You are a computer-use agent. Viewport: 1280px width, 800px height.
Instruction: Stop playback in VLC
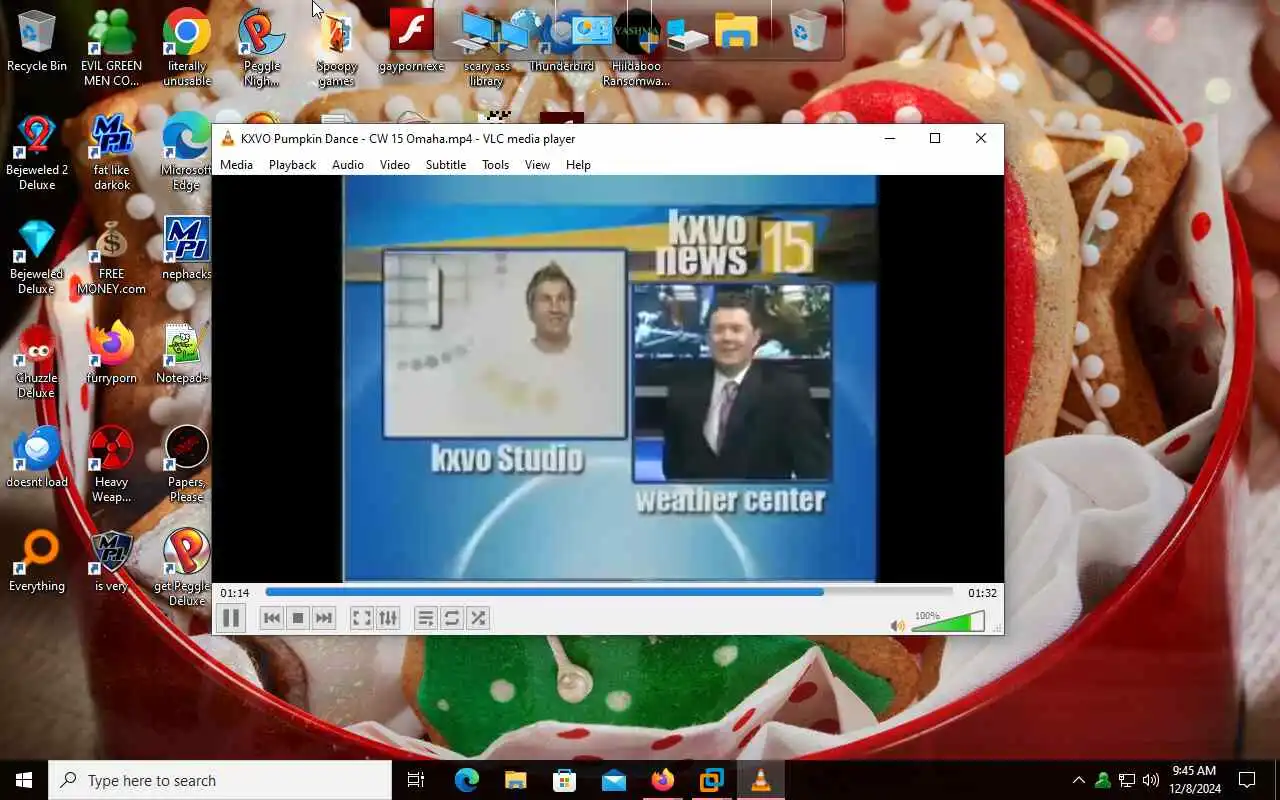click(298, 619)
